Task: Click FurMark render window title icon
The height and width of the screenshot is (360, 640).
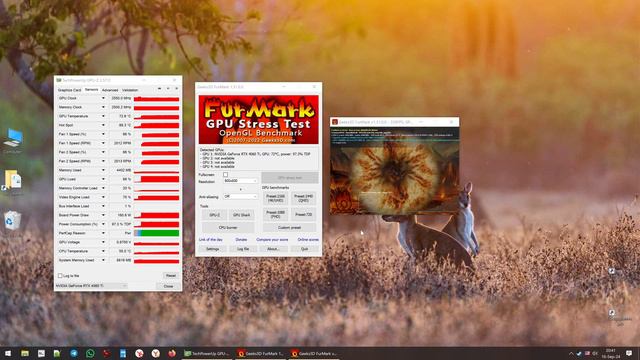Action: coord(335,122)
